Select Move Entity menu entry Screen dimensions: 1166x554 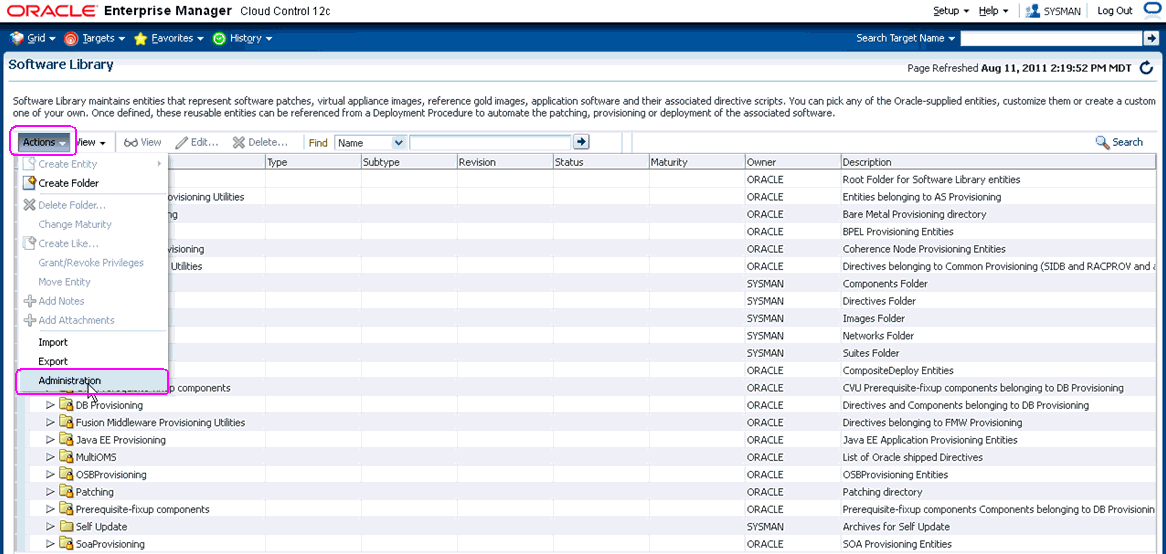click(x=93, y=282)
